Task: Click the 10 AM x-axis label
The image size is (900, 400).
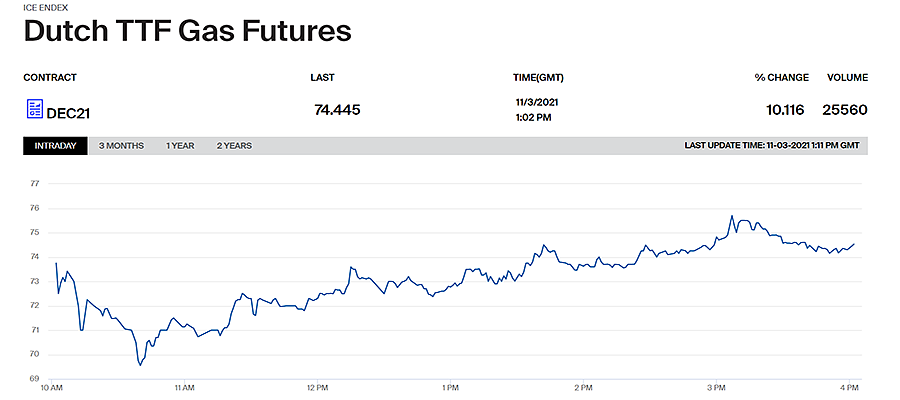Action: (x=52, y=389)
